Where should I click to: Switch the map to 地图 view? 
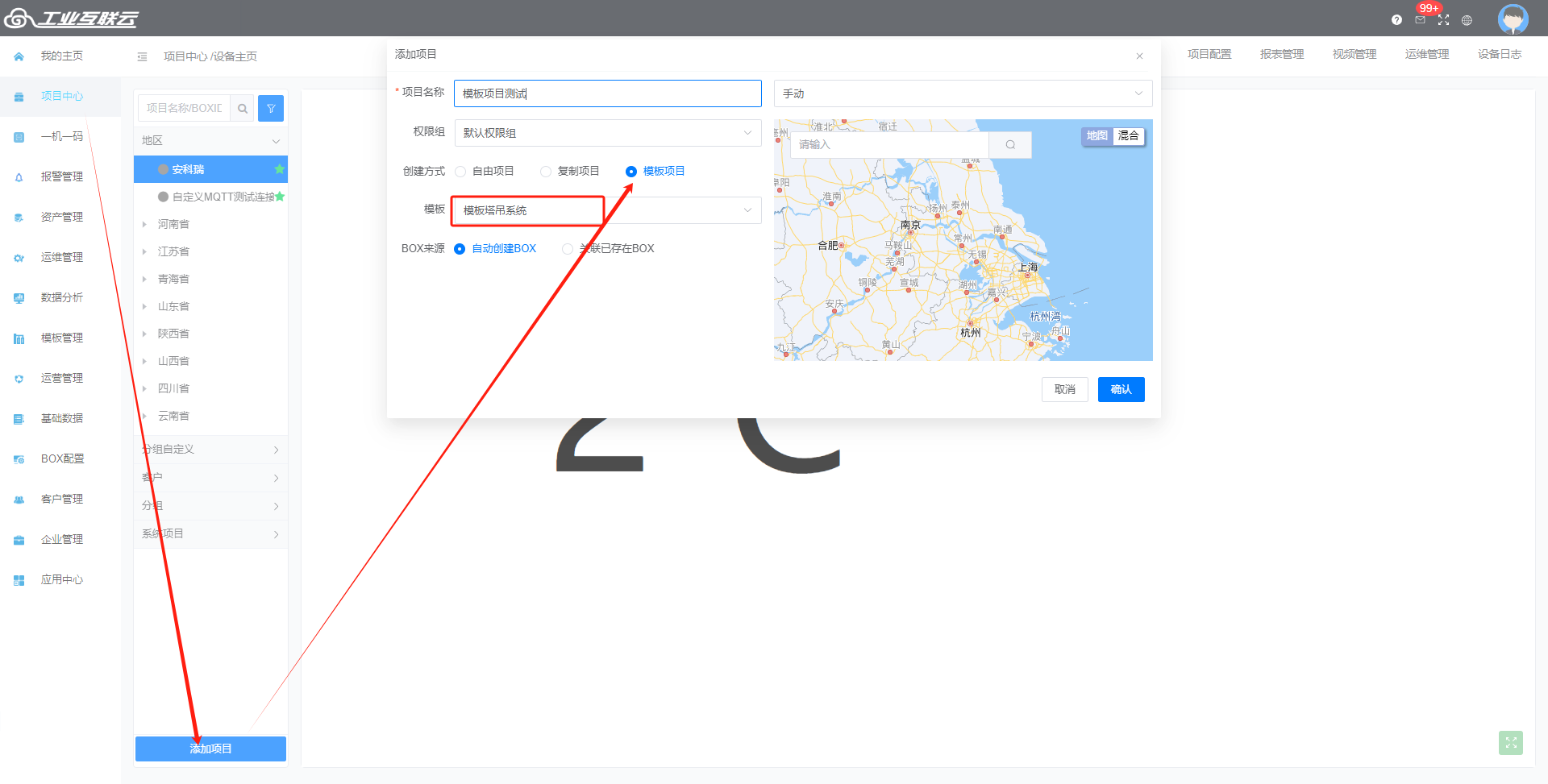[1096, 136]
